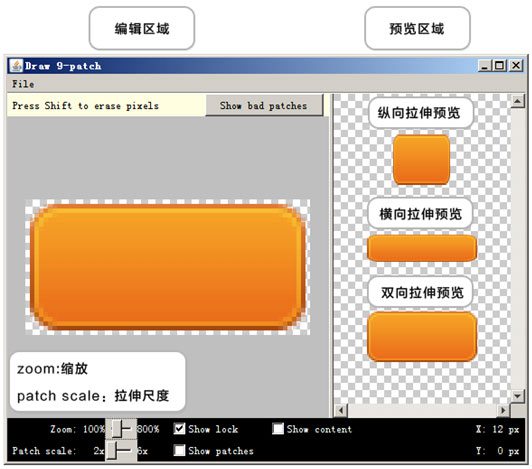The image size is (532, 469).
Task: Click the Patch scale slider handle
Action: pyautogui.click(x=112, y=451)
